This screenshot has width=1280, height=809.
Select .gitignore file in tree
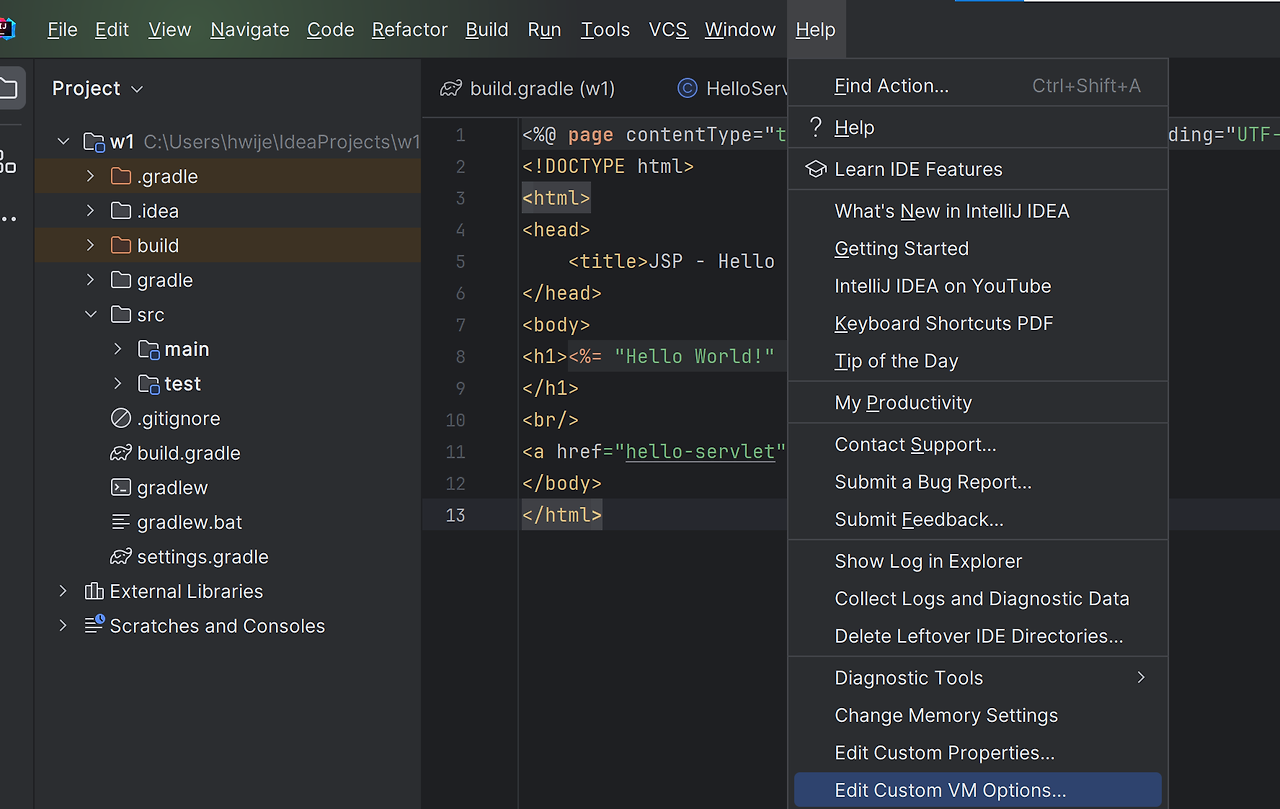point(178,418)
